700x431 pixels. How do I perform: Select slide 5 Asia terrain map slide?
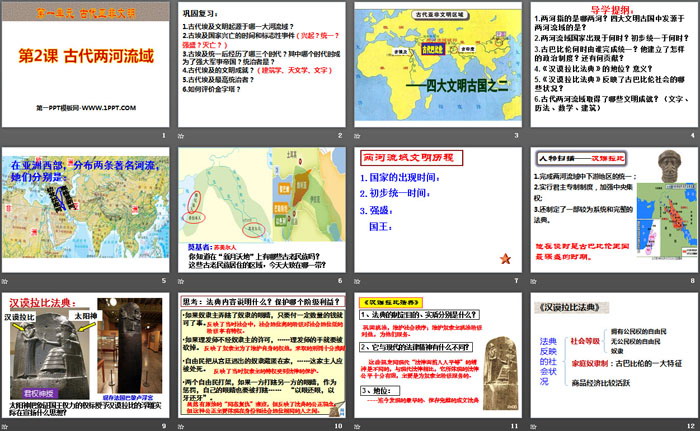coord(85,210)
